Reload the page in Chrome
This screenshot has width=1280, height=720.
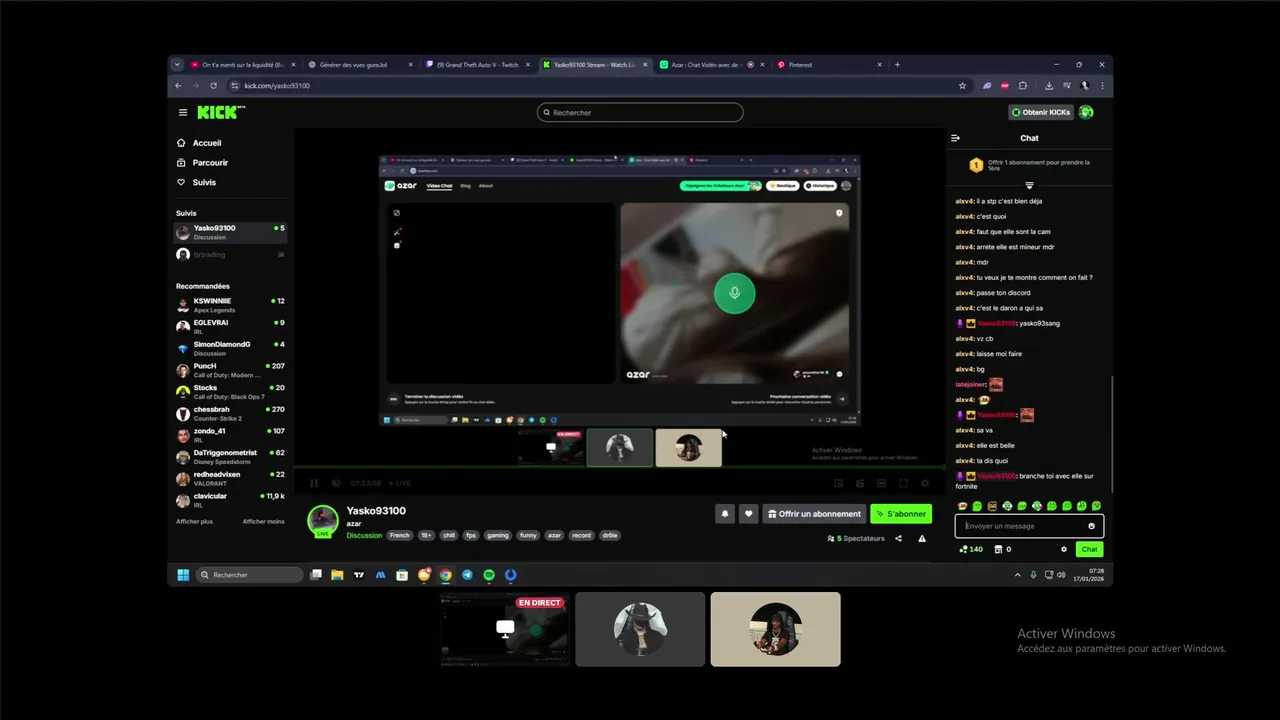214,86
